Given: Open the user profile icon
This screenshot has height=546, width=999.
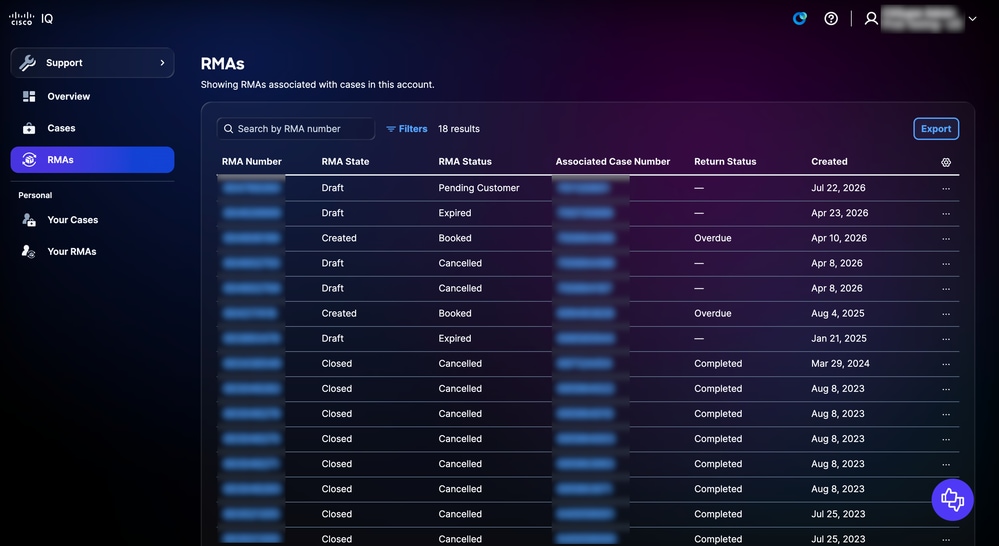Looking at the screenshot, I should [x=871, y=18].
